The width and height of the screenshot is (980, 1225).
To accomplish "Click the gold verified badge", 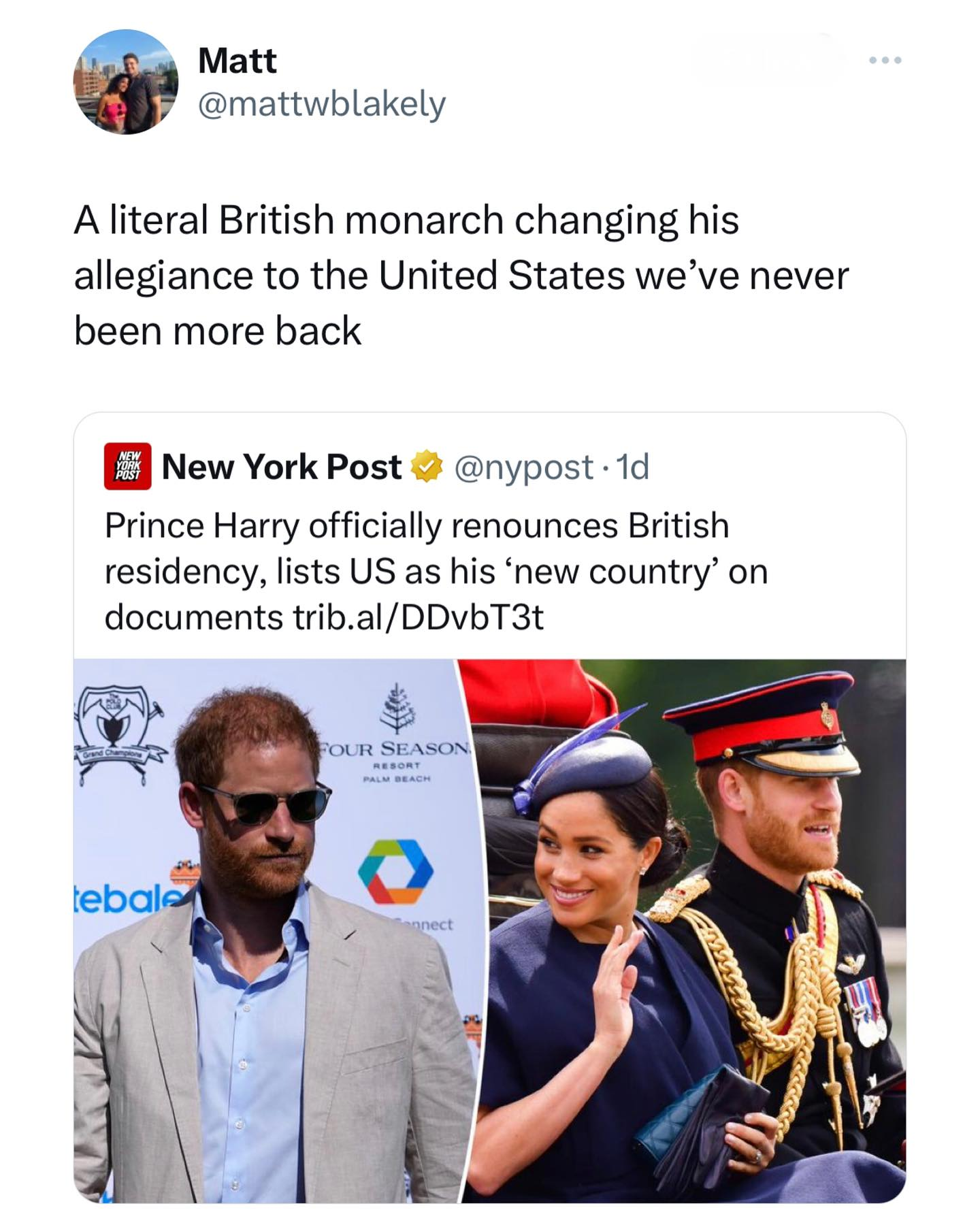I will (x=426, y=467).
